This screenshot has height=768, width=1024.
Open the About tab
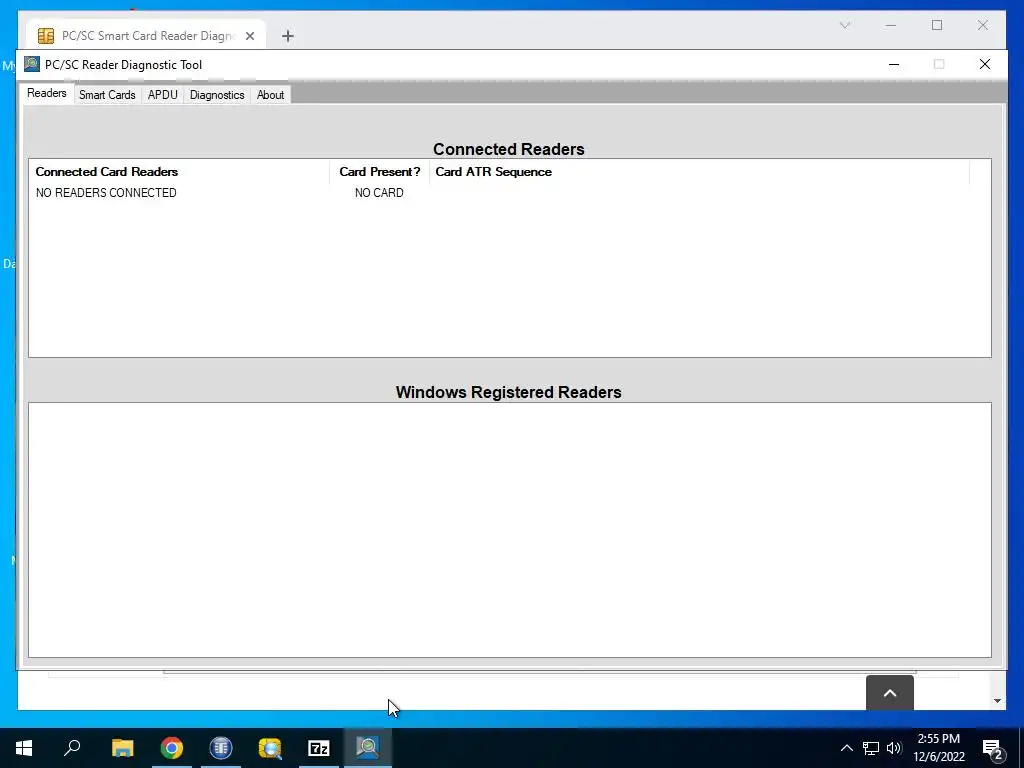click(x=270, y=95)
